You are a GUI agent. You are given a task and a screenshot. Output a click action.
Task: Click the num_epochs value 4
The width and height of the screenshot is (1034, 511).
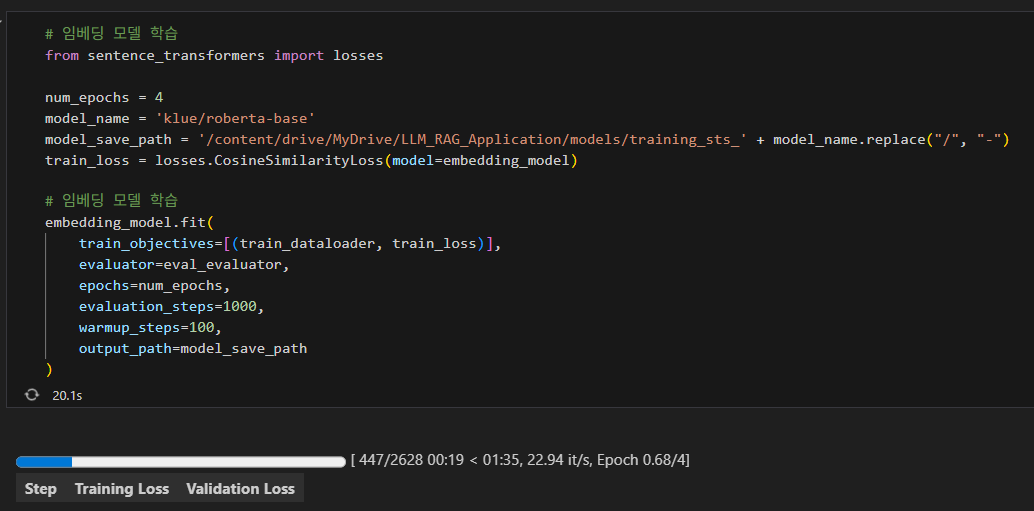159,97
